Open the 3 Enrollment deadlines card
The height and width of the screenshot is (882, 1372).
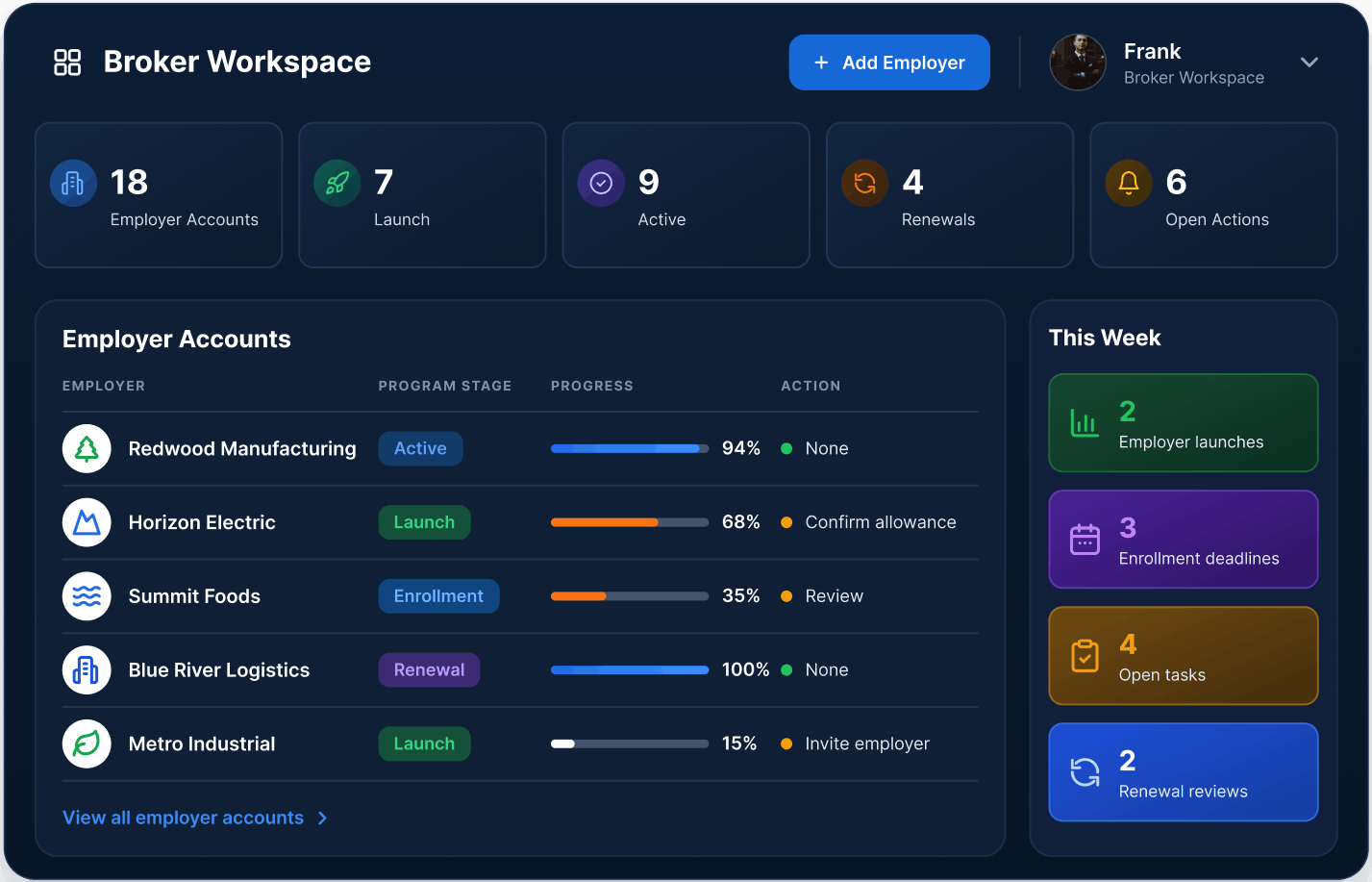(1184, 540)
